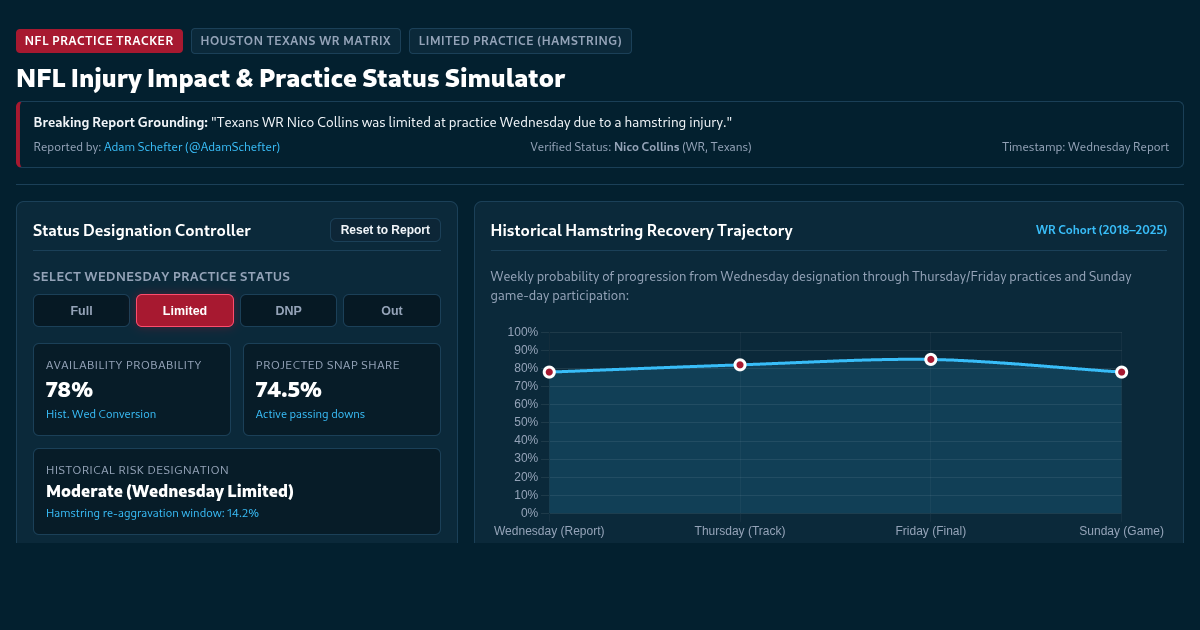
Task: Click the Timestamp: Wednesday Report text
Action: (1085, 147)
